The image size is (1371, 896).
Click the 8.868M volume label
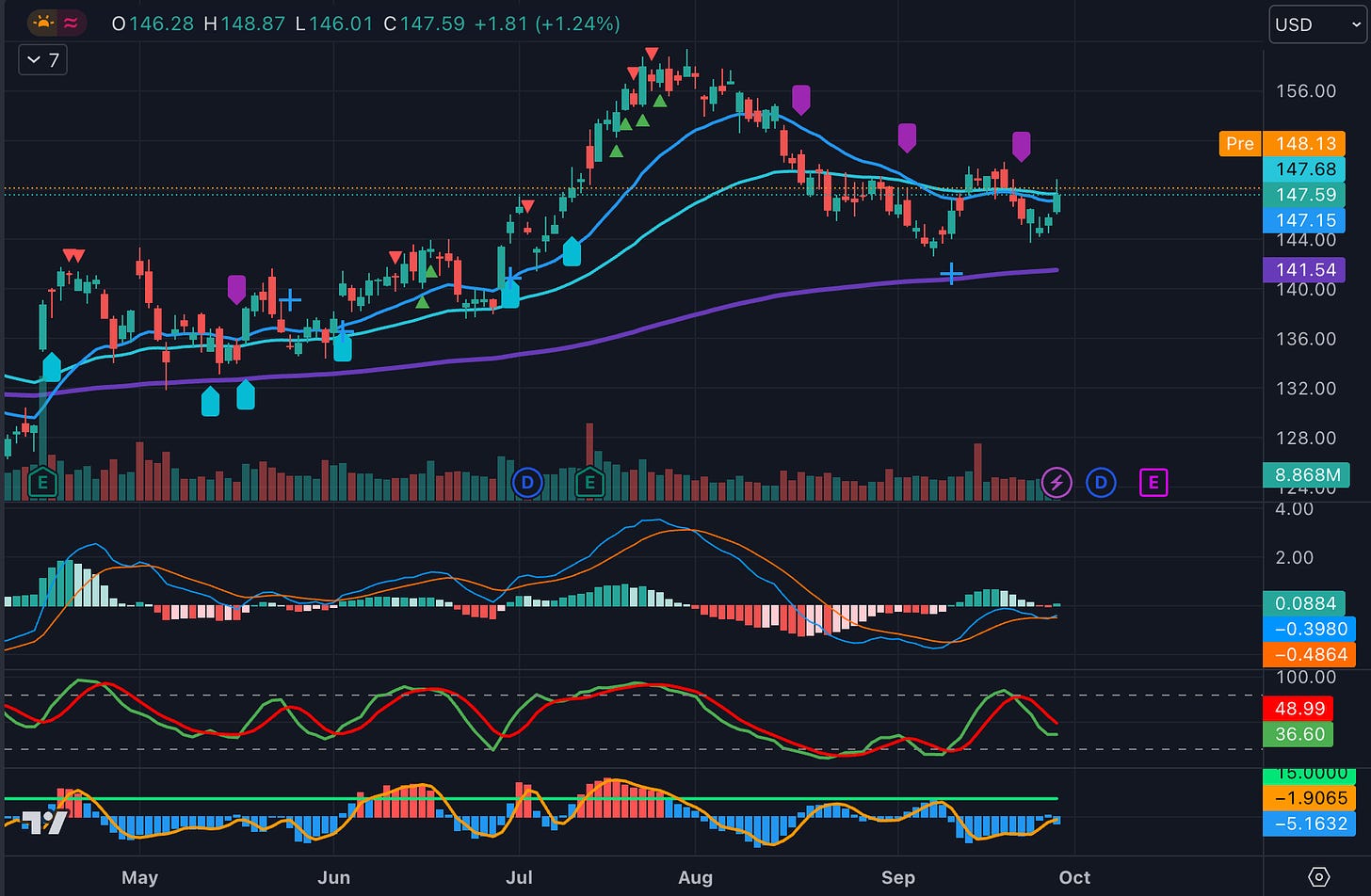point(1304,474)
